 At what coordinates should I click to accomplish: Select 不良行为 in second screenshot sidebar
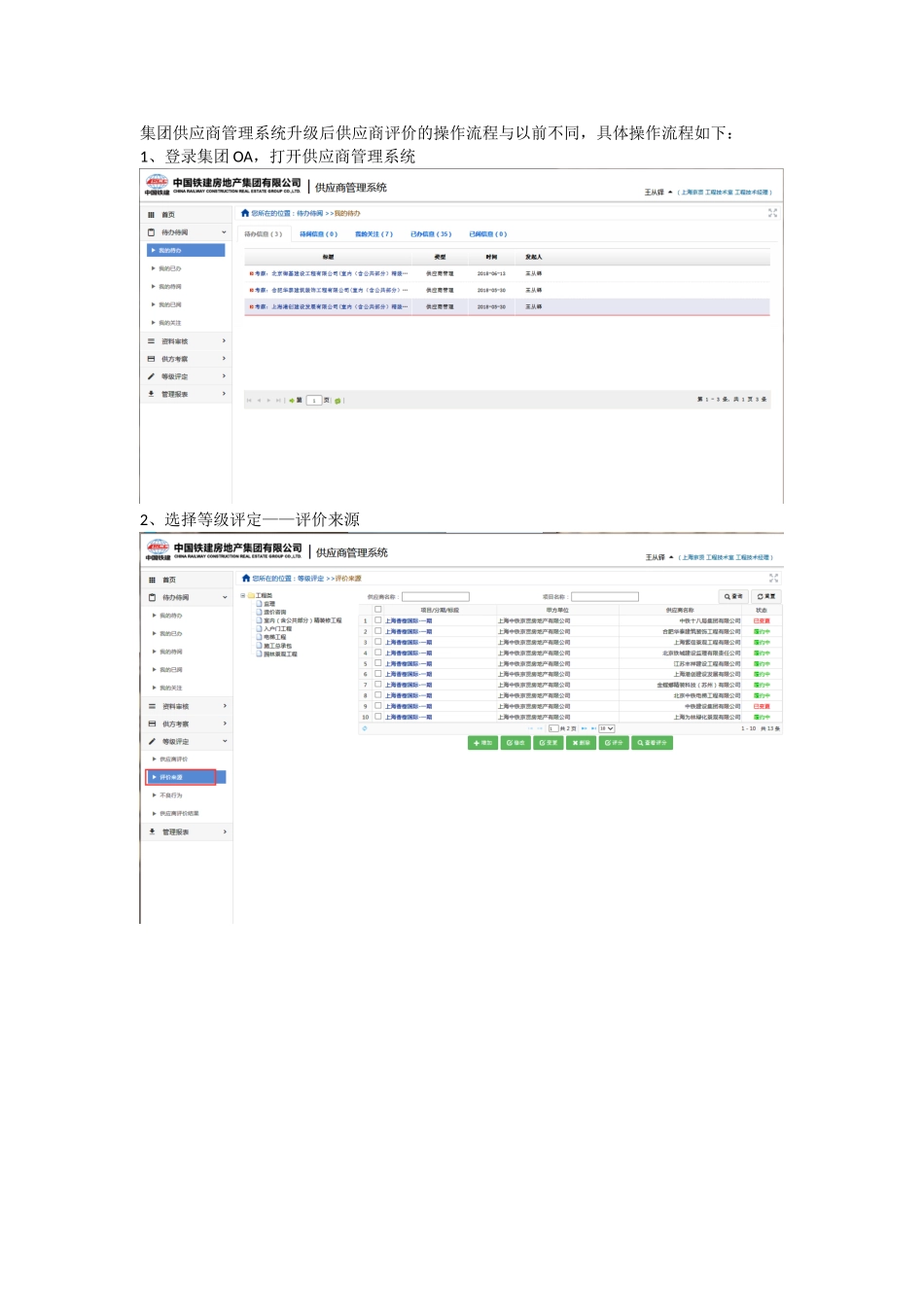[x=171, y=795]
